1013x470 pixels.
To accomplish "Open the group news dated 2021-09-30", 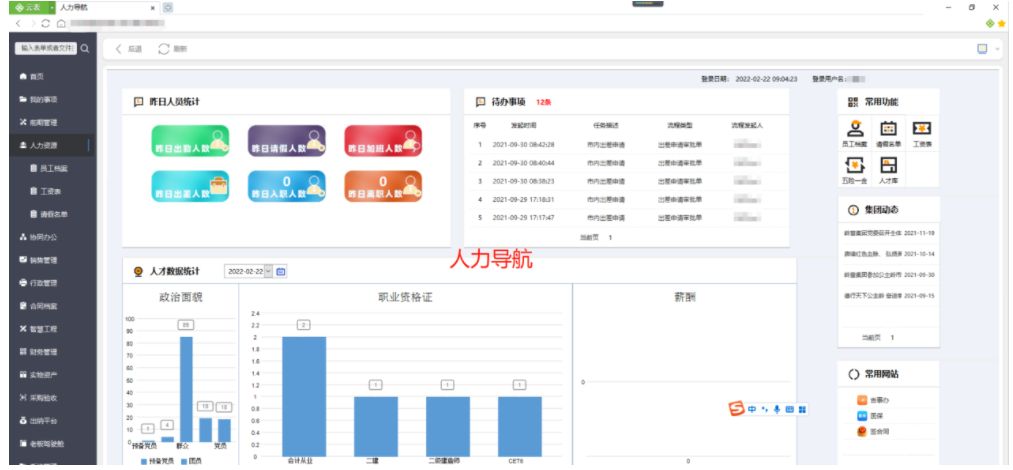I will point(889,274).
